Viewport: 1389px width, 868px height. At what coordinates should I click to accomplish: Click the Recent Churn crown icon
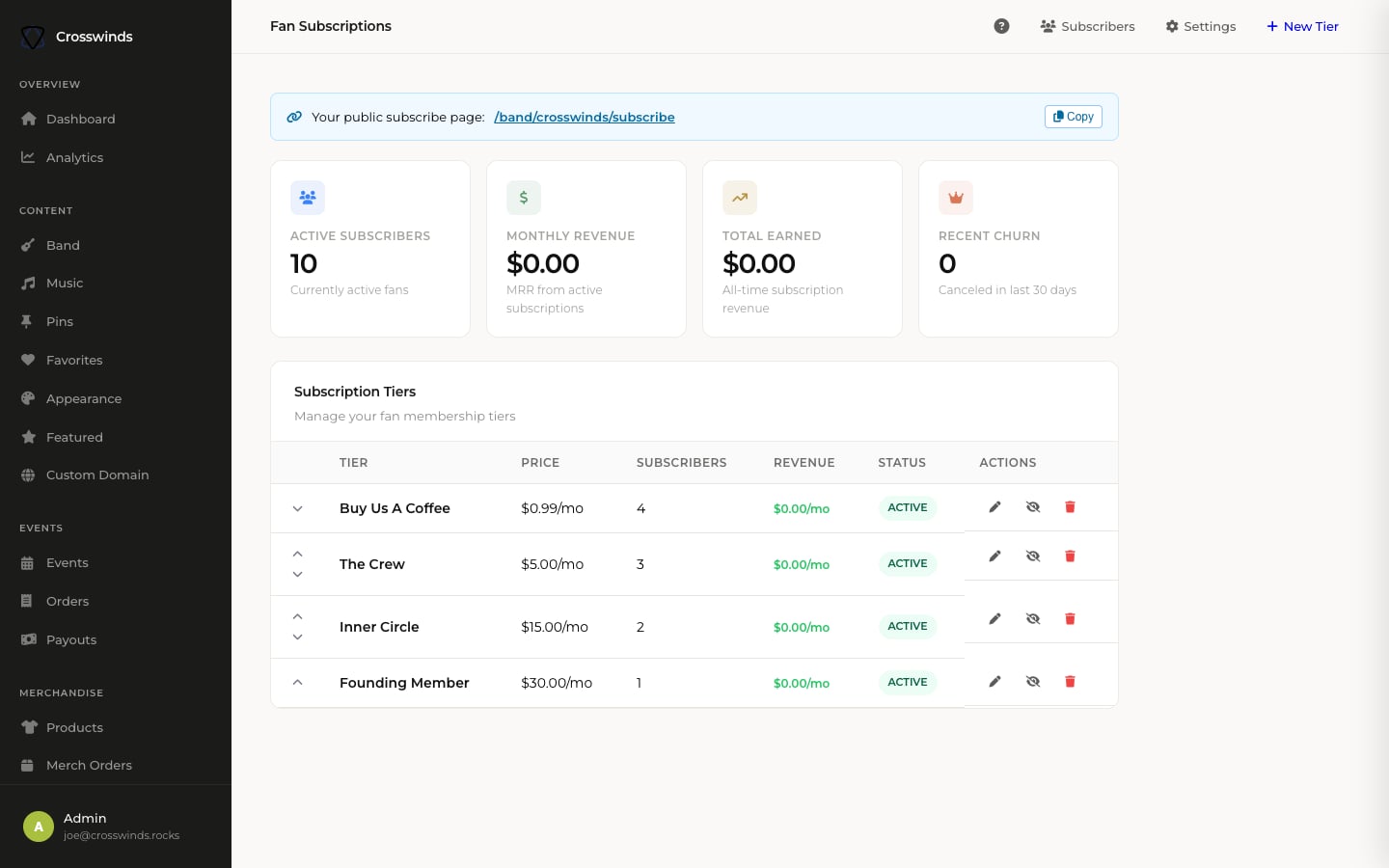click(956, 198)
